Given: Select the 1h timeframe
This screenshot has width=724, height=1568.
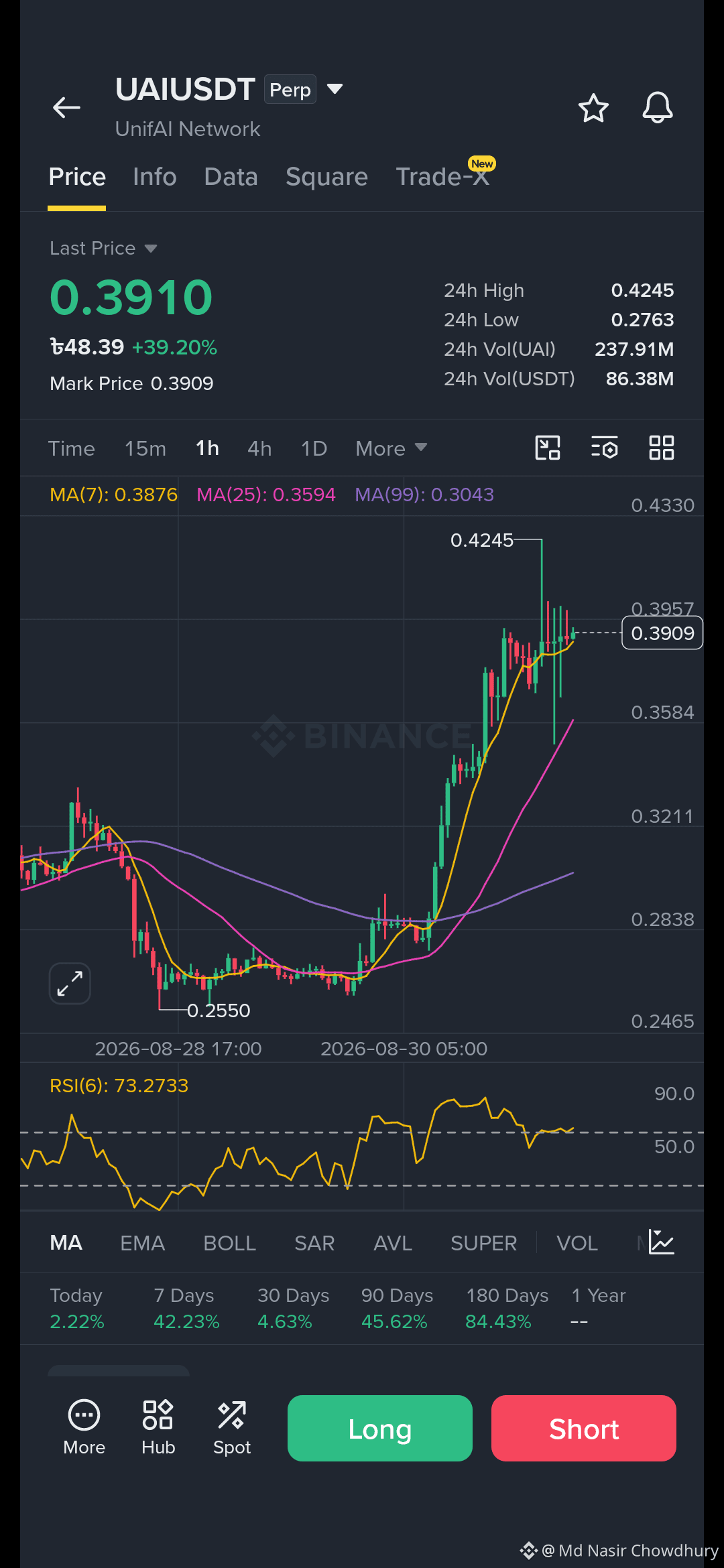Looking at the screenshot, I should (207, 448).
